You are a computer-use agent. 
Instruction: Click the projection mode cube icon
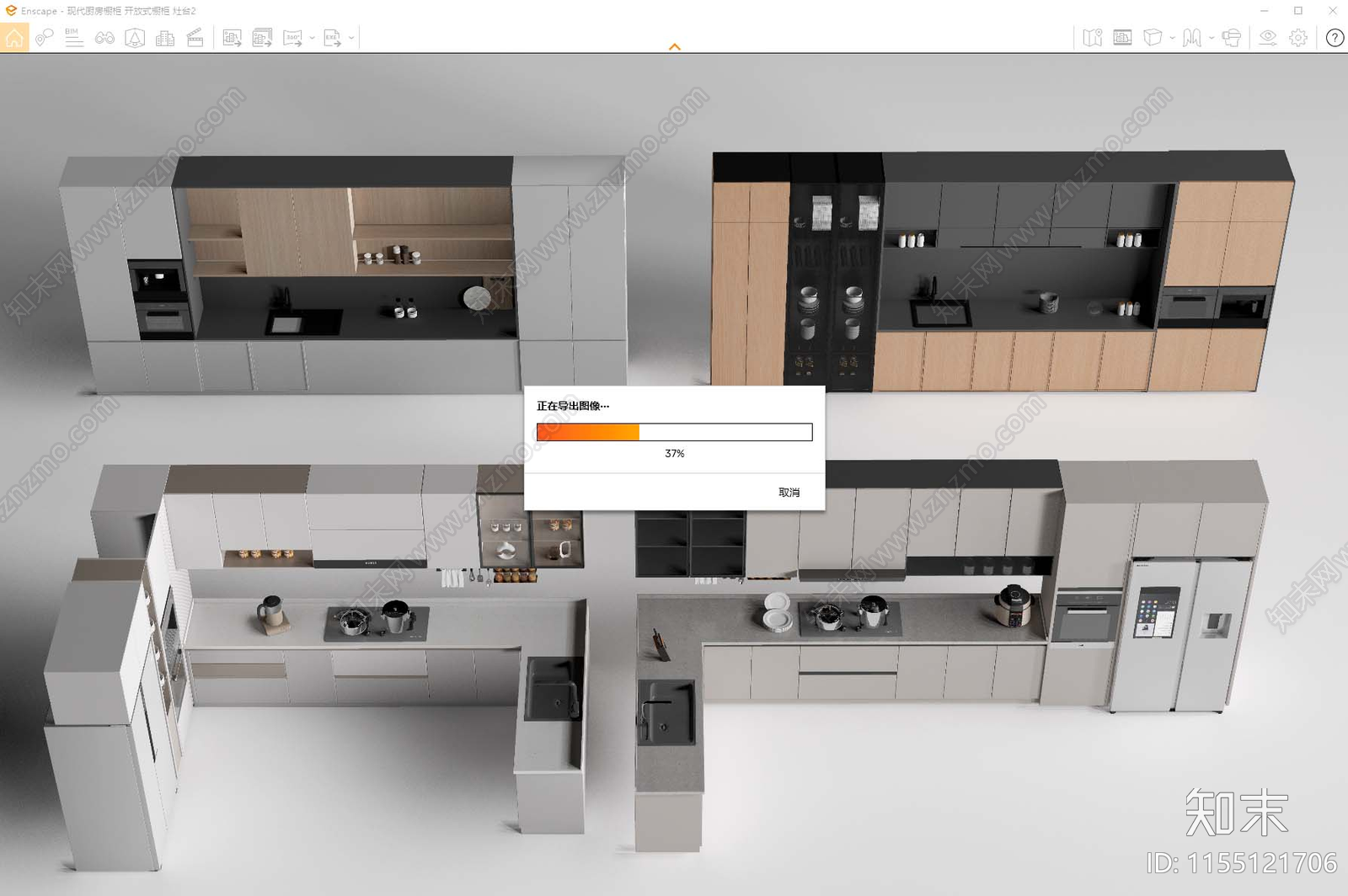(x=1153, y=38)
